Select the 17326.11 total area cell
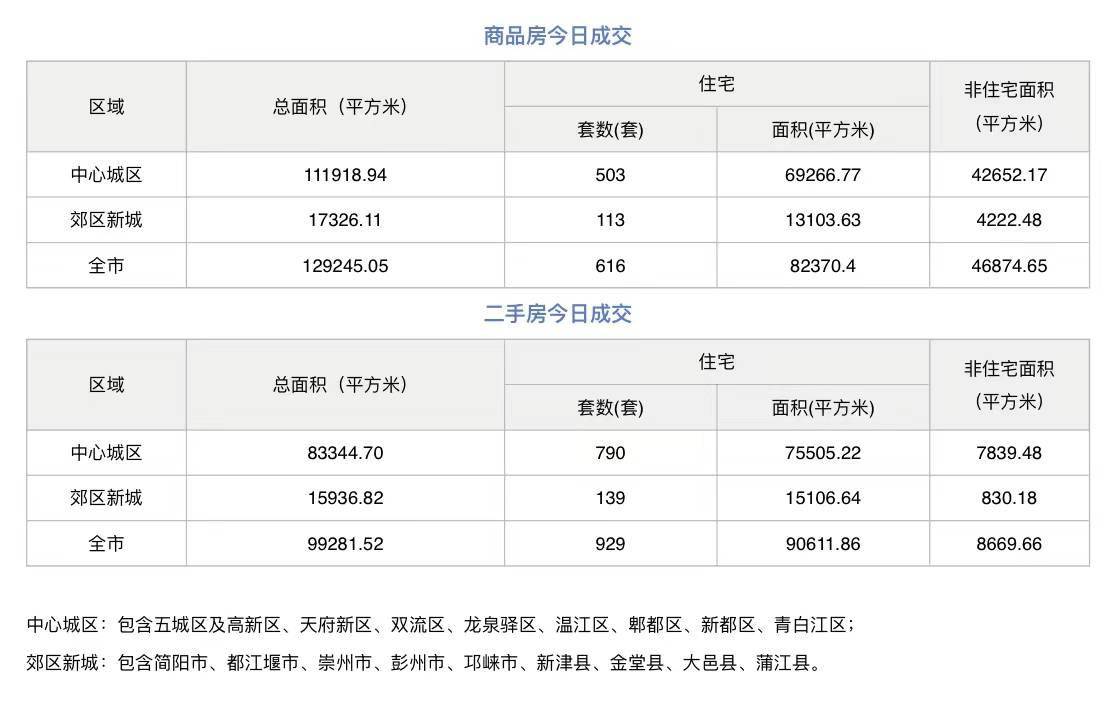This screenshot has height=701, width=1118. 345,220
